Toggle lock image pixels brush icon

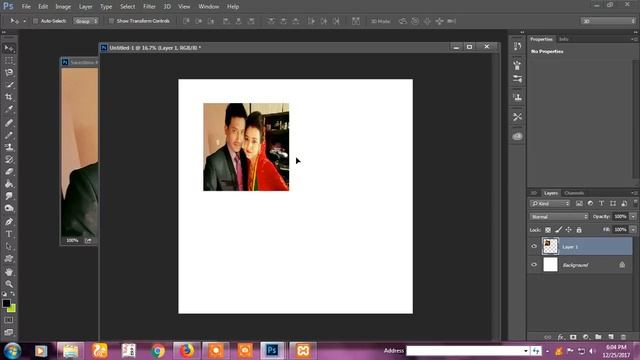(558, 230)
